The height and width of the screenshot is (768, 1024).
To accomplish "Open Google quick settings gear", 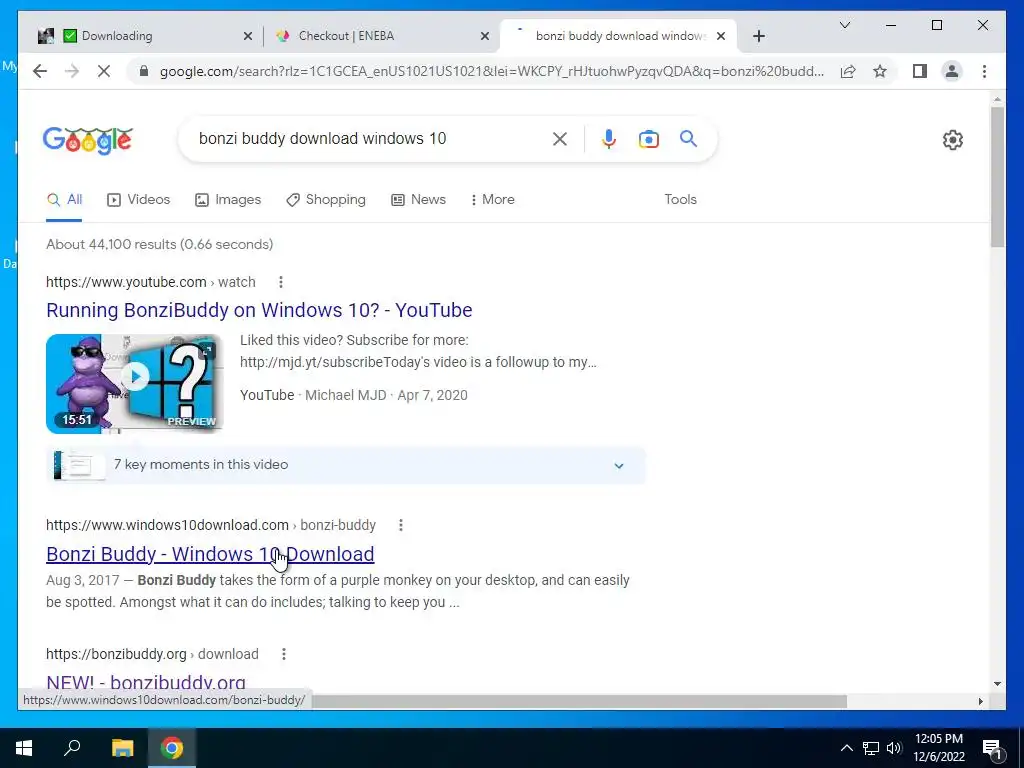I will coord(953,140).
